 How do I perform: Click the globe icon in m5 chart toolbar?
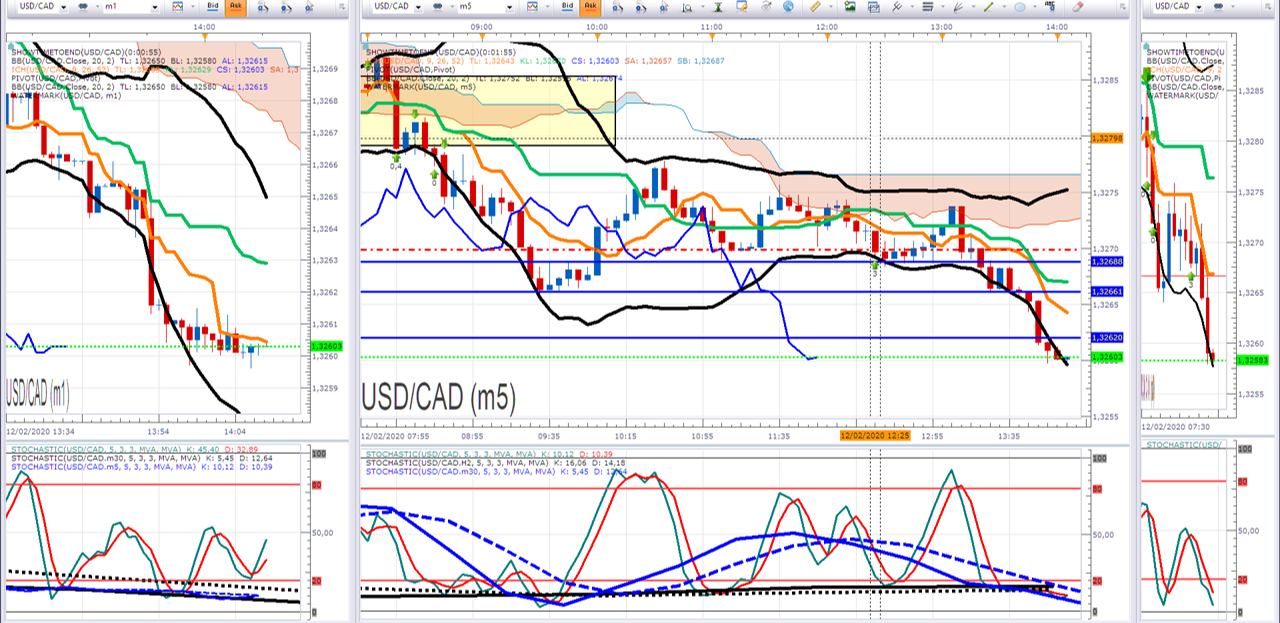(x=788, y=7)
